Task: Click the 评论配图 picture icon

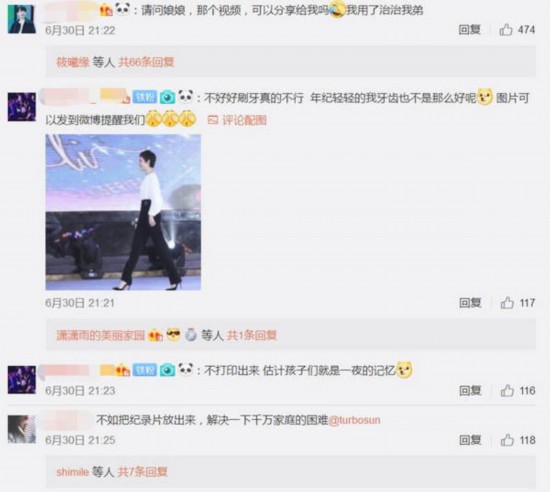Action: click(213, 120)
